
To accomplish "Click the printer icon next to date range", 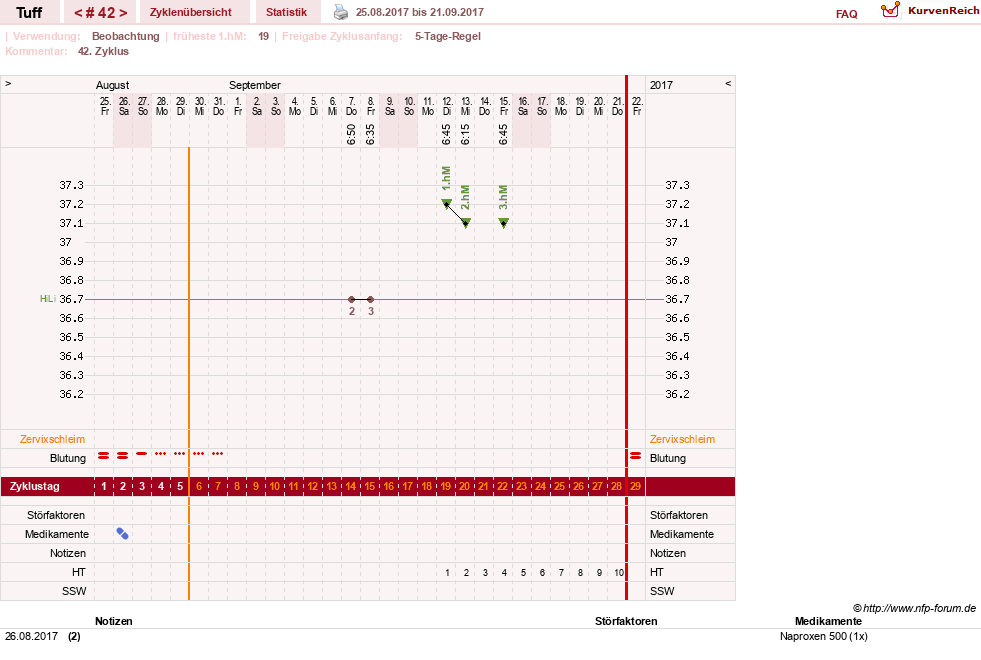I will pyautogui.click(x=341, y=12).
